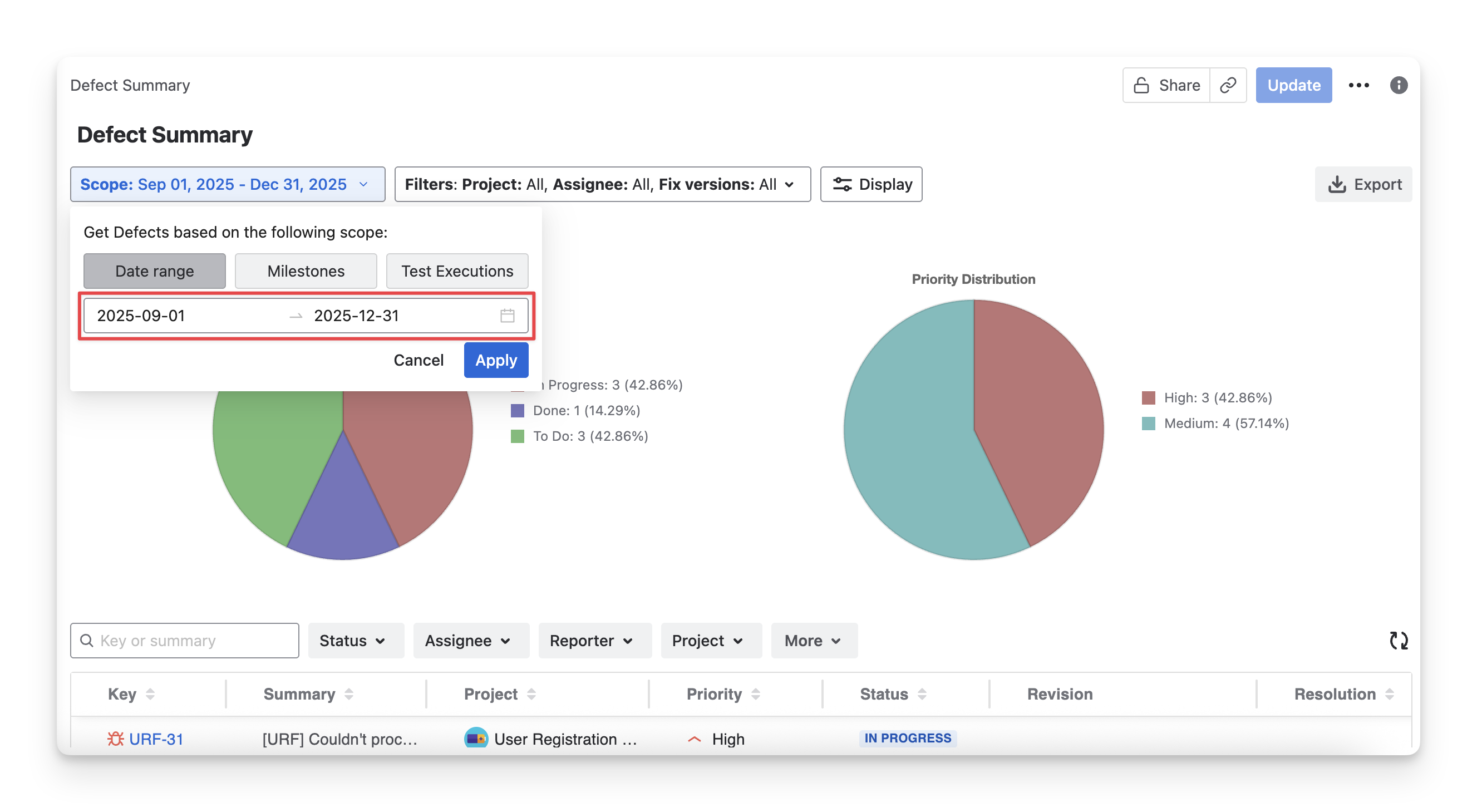Open the Status filter dropdown
1477x812 pixels.
click(356, 641)
